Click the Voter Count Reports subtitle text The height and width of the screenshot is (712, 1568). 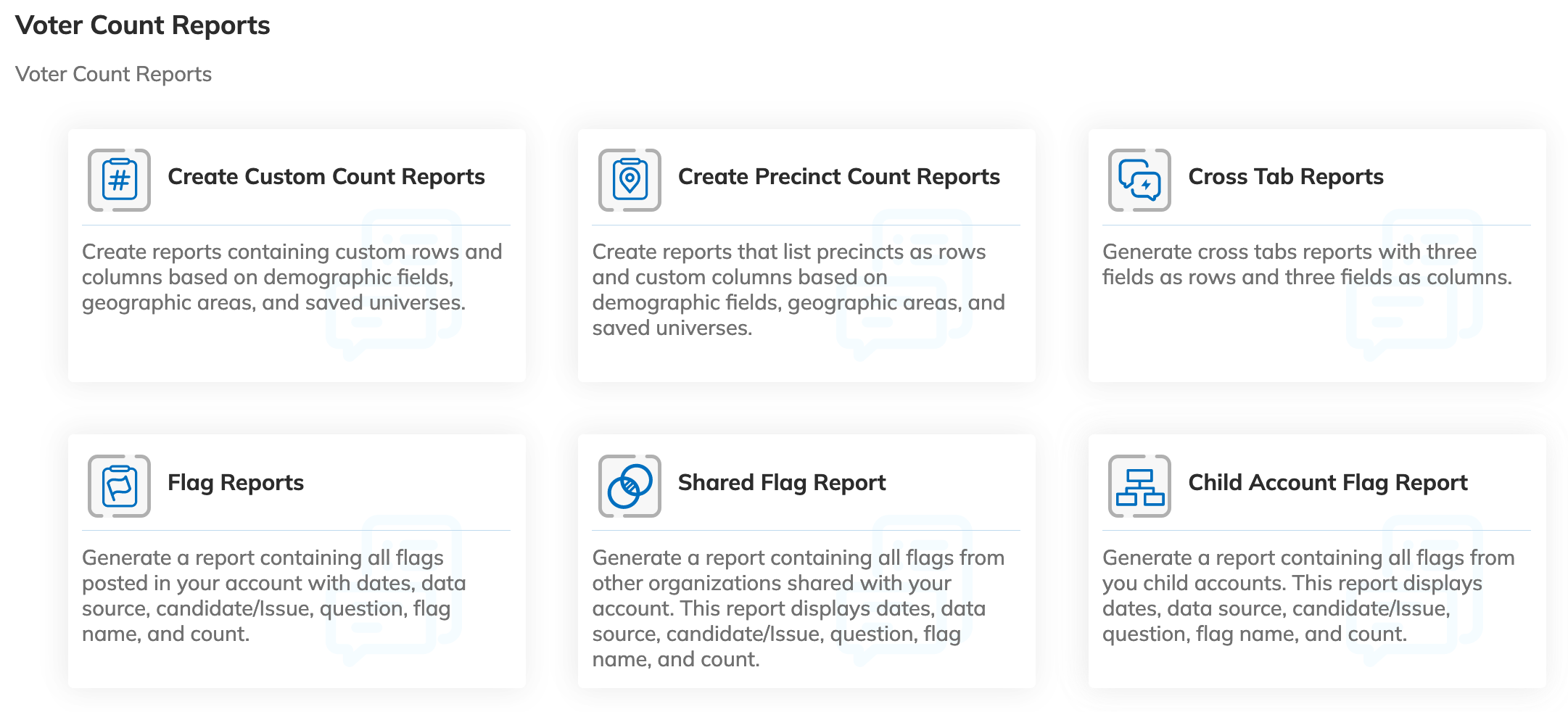coord(113,74)
